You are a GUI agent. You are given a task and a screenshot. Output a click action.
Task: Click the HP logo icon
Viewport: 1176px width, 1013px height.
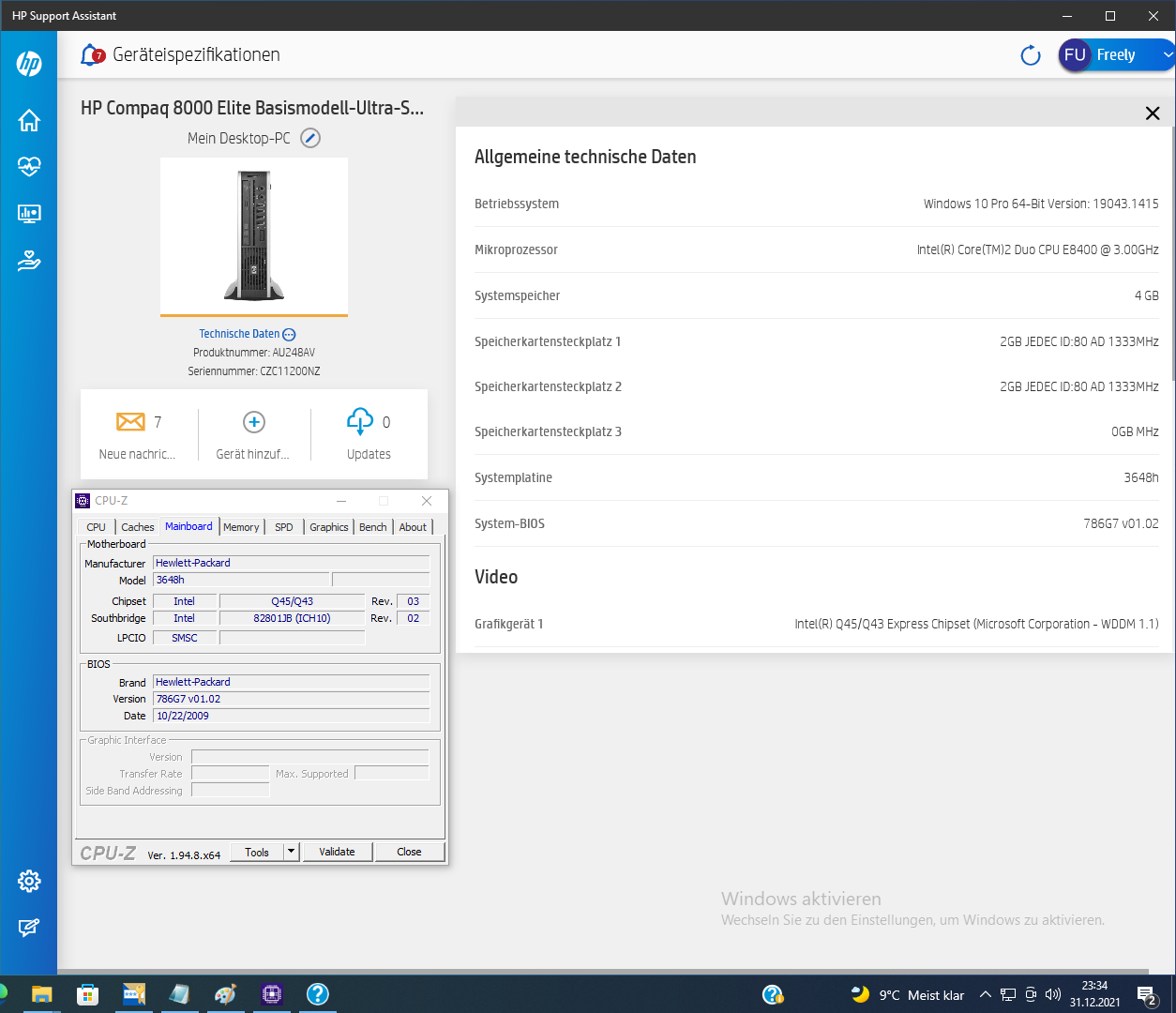[x=29, y=64]
